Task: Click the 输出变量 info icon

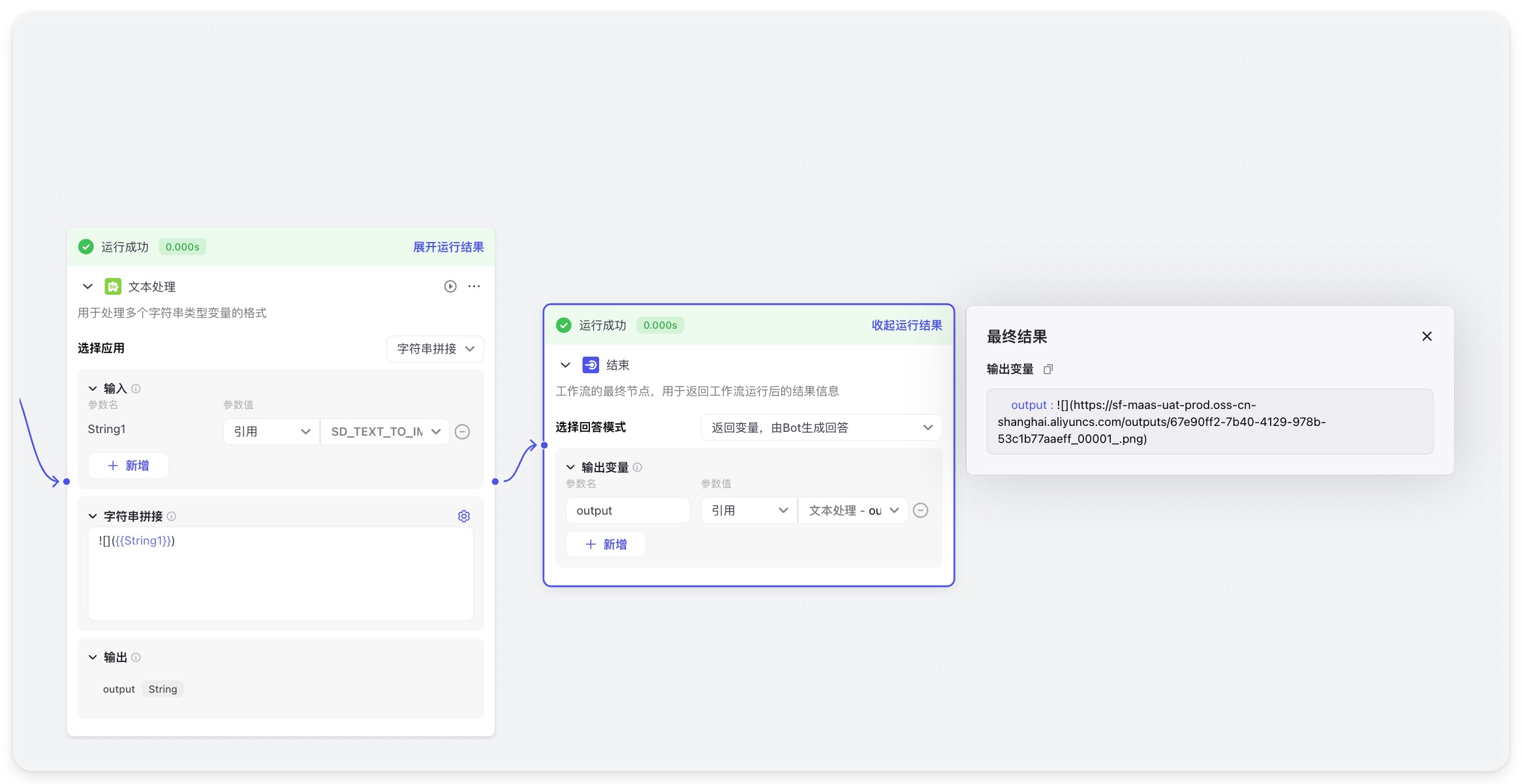Action: click(638, 468)
